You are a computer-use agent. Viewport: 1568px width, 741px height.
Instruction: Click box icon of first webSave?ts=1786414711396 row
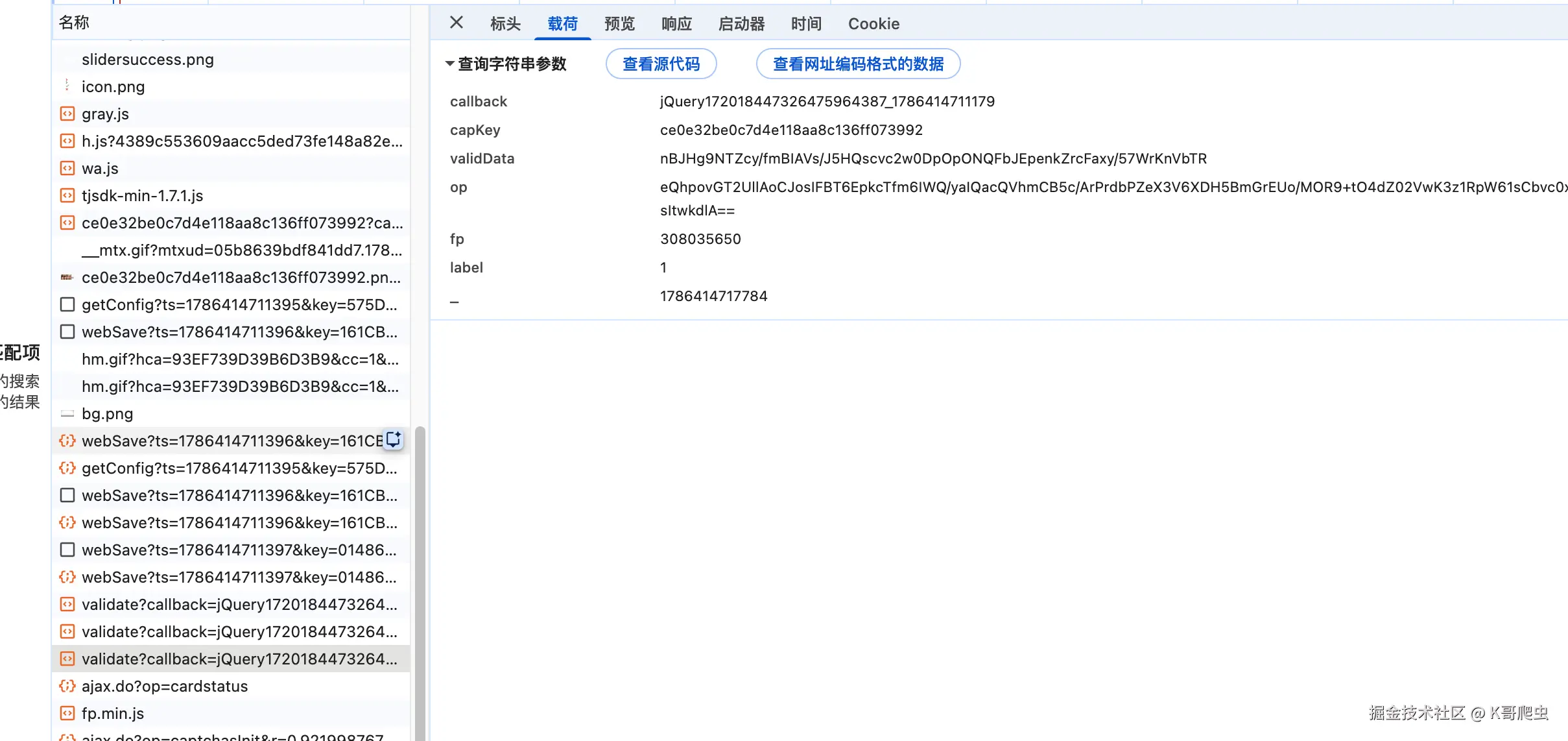tap(67, 332)
